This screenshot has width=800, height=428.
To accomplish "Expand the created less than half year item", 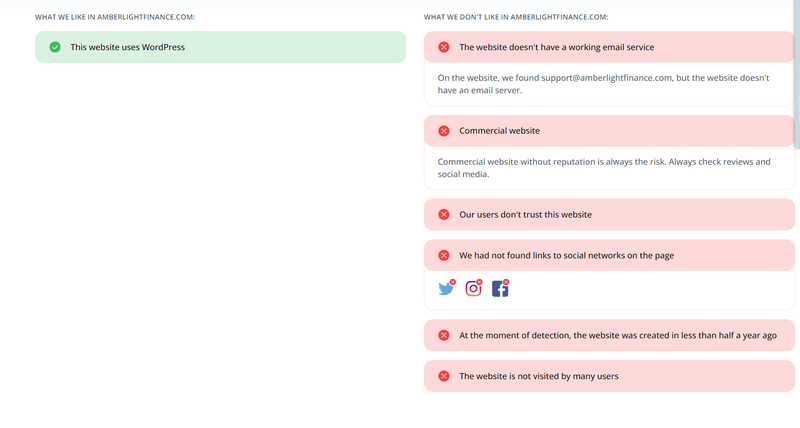I will coord(609,335).
